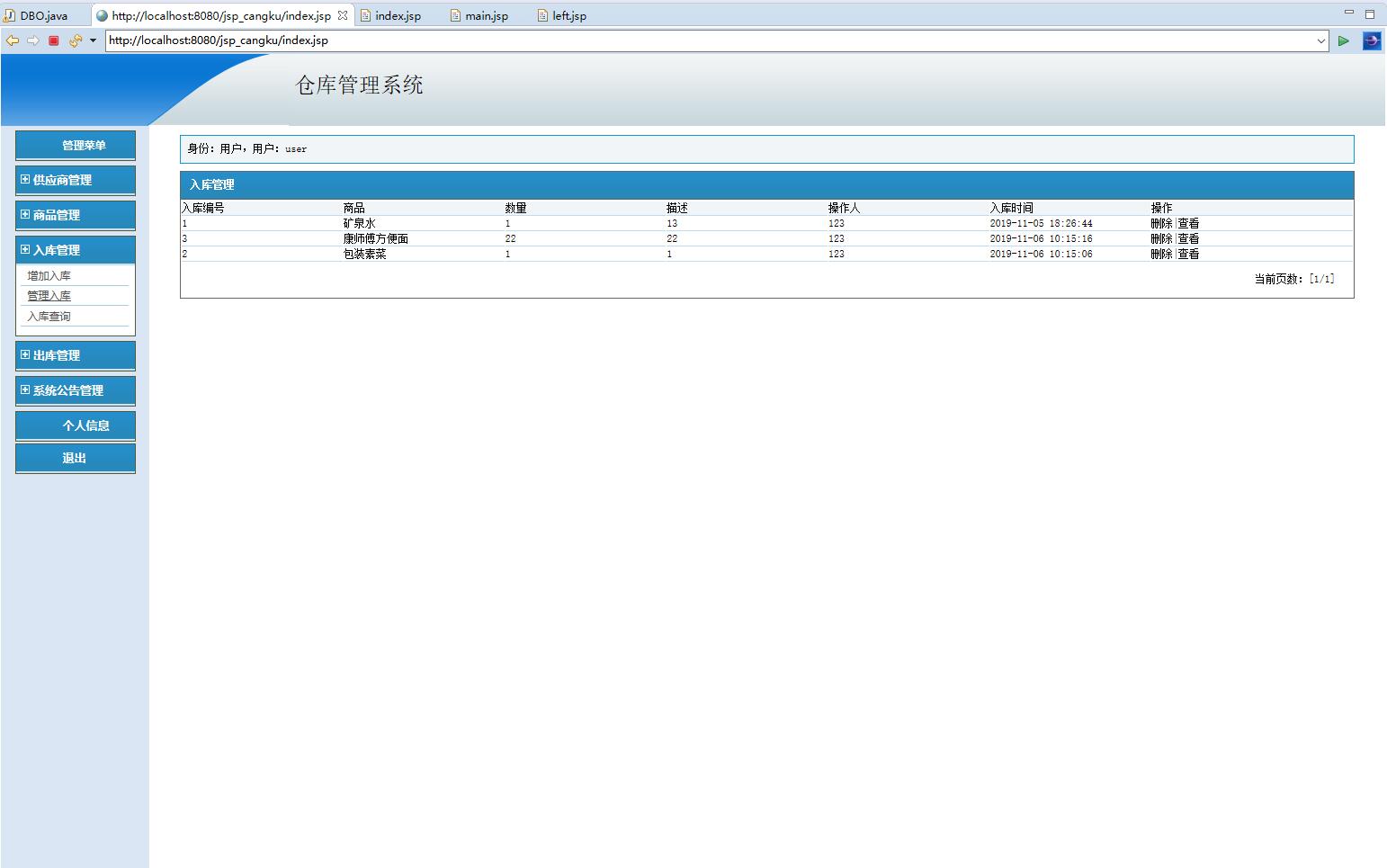This screenshot has width=1387, height=868.
Task: Open 管理入库 submenu link
Action: point(49,296)
